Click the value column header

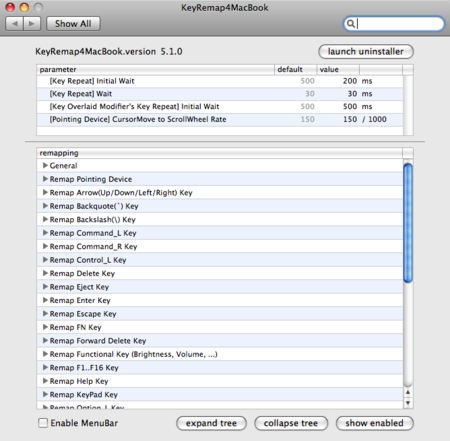point(338,69)
